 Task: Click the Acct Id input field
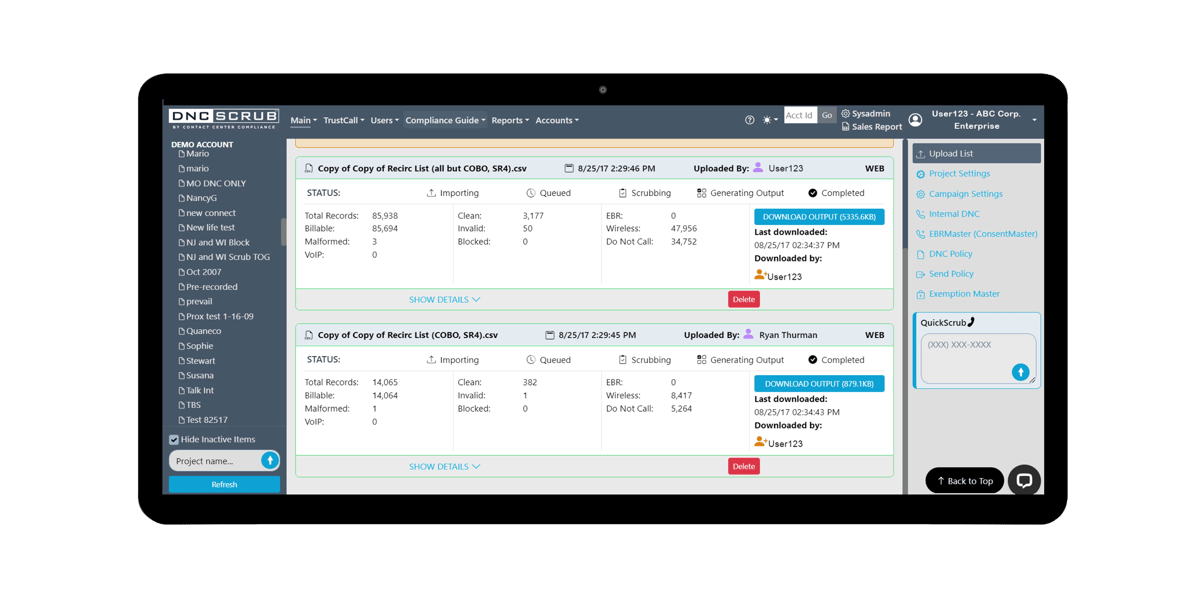pos(800,115)
